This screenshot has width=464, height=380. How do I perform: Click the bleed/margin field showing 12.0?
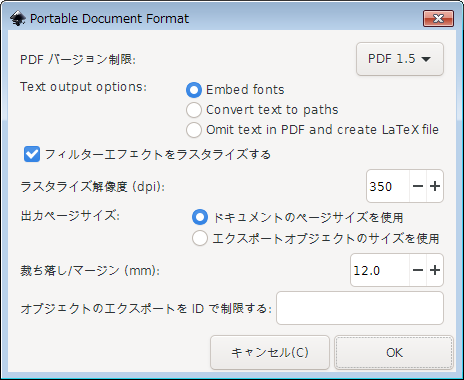point(380,270)
